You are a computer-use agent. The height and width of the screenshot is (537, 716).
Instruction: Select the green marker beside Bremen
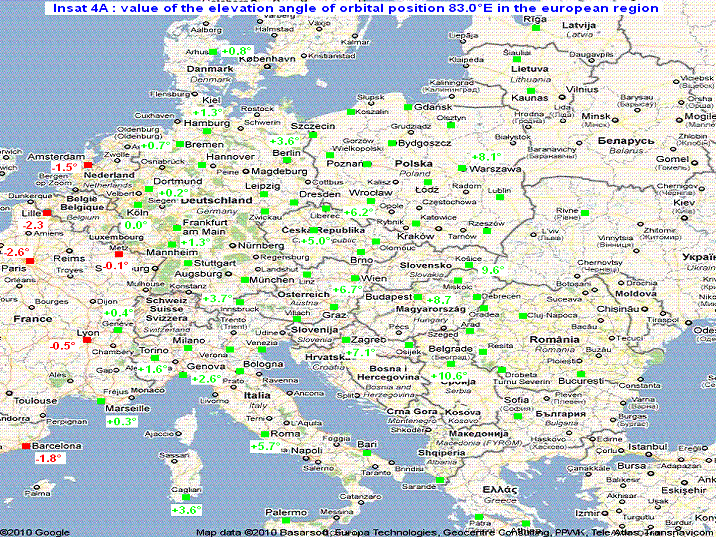pyautogui.click(x=179, y=144)
